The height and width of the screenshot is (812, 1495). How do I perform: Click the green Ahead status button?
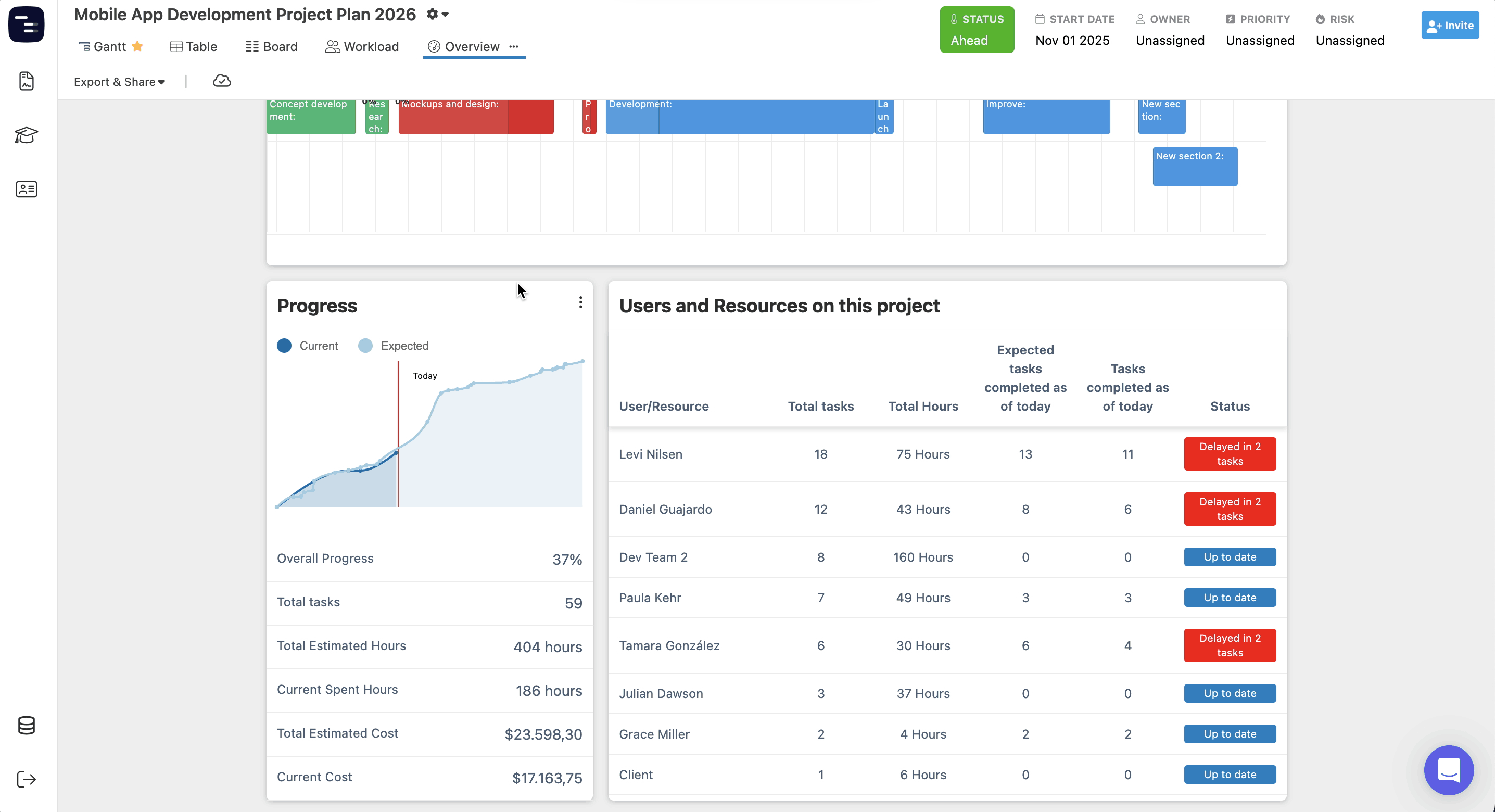coord(977,30)
